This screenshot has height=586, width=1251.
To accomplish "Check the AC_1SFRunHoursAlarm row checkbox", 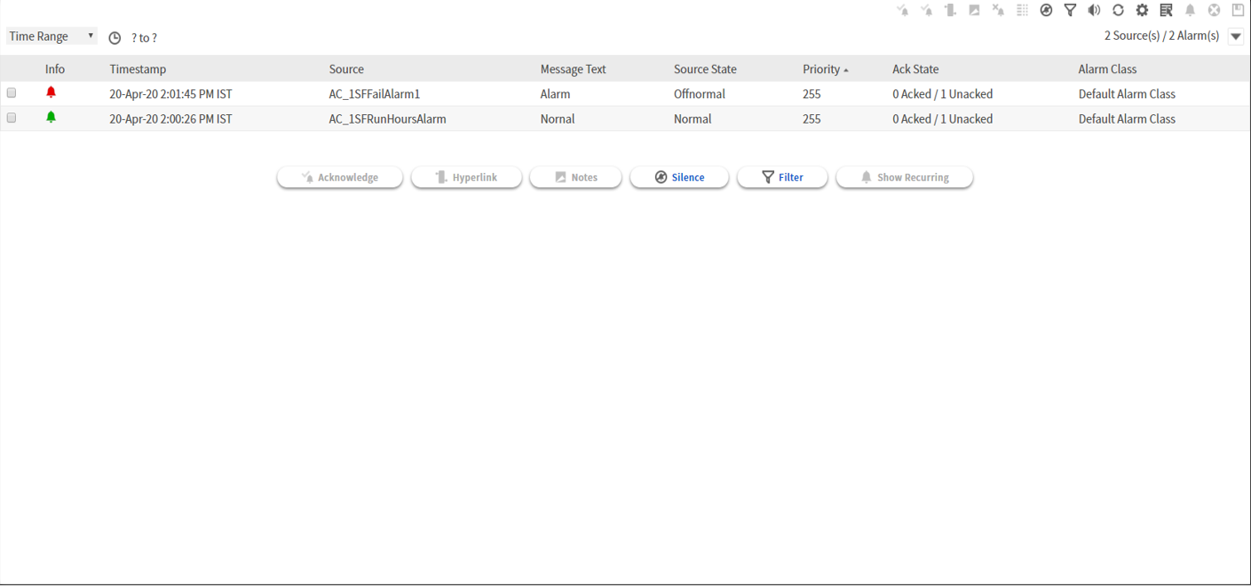I will point(12,118).
